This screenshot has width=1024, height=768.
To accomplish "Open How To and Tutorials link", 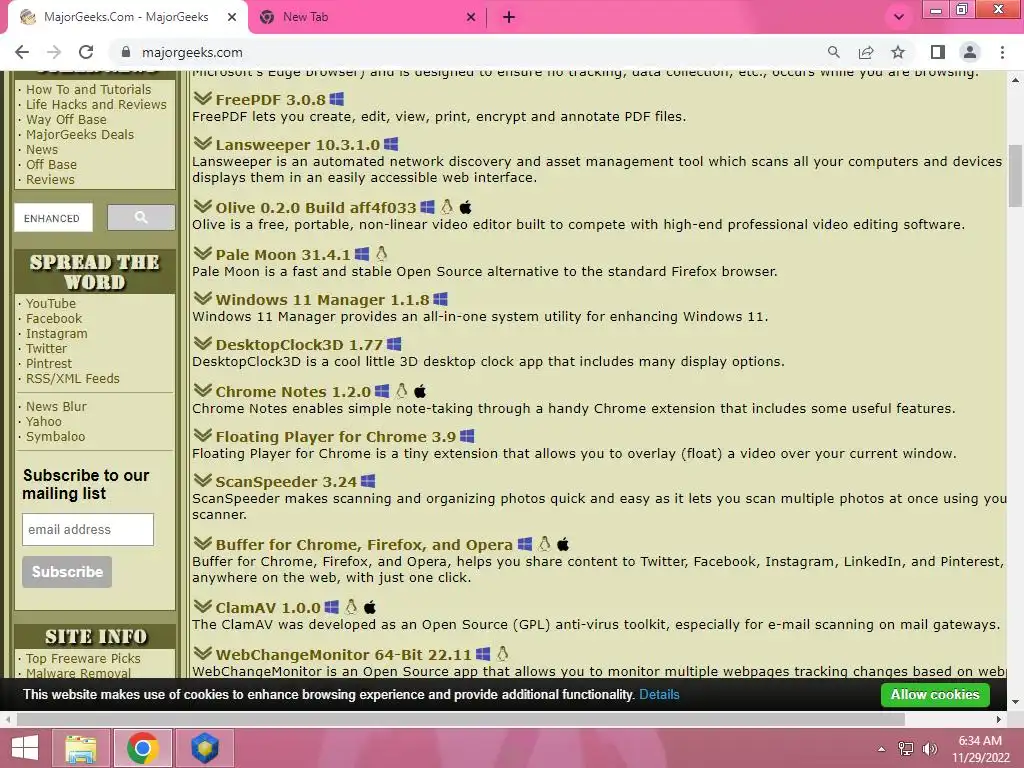I will point(88,89).
